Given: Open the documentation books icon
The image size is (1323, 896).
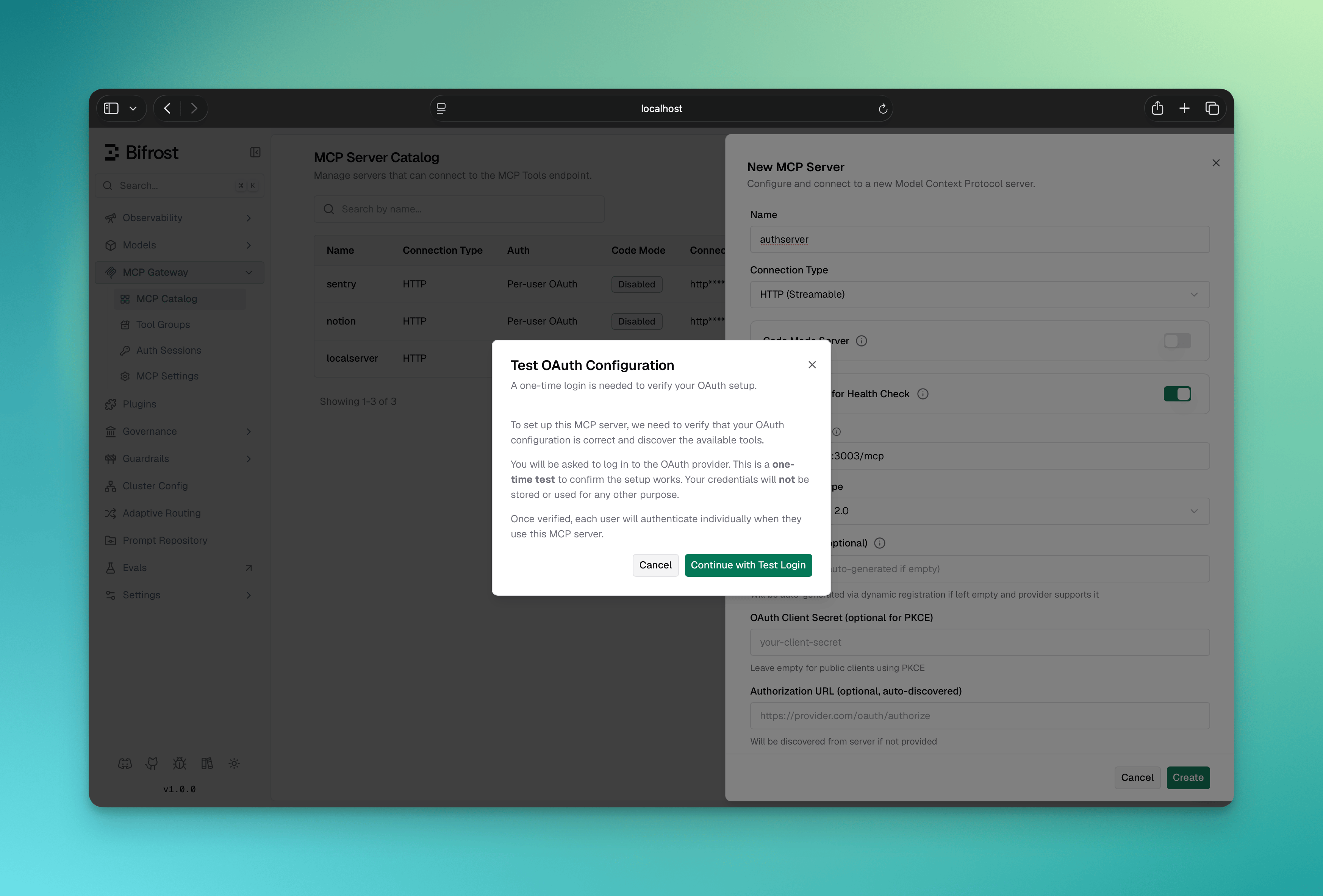Looking at the screenshot, I should click(x=206, y=763).
